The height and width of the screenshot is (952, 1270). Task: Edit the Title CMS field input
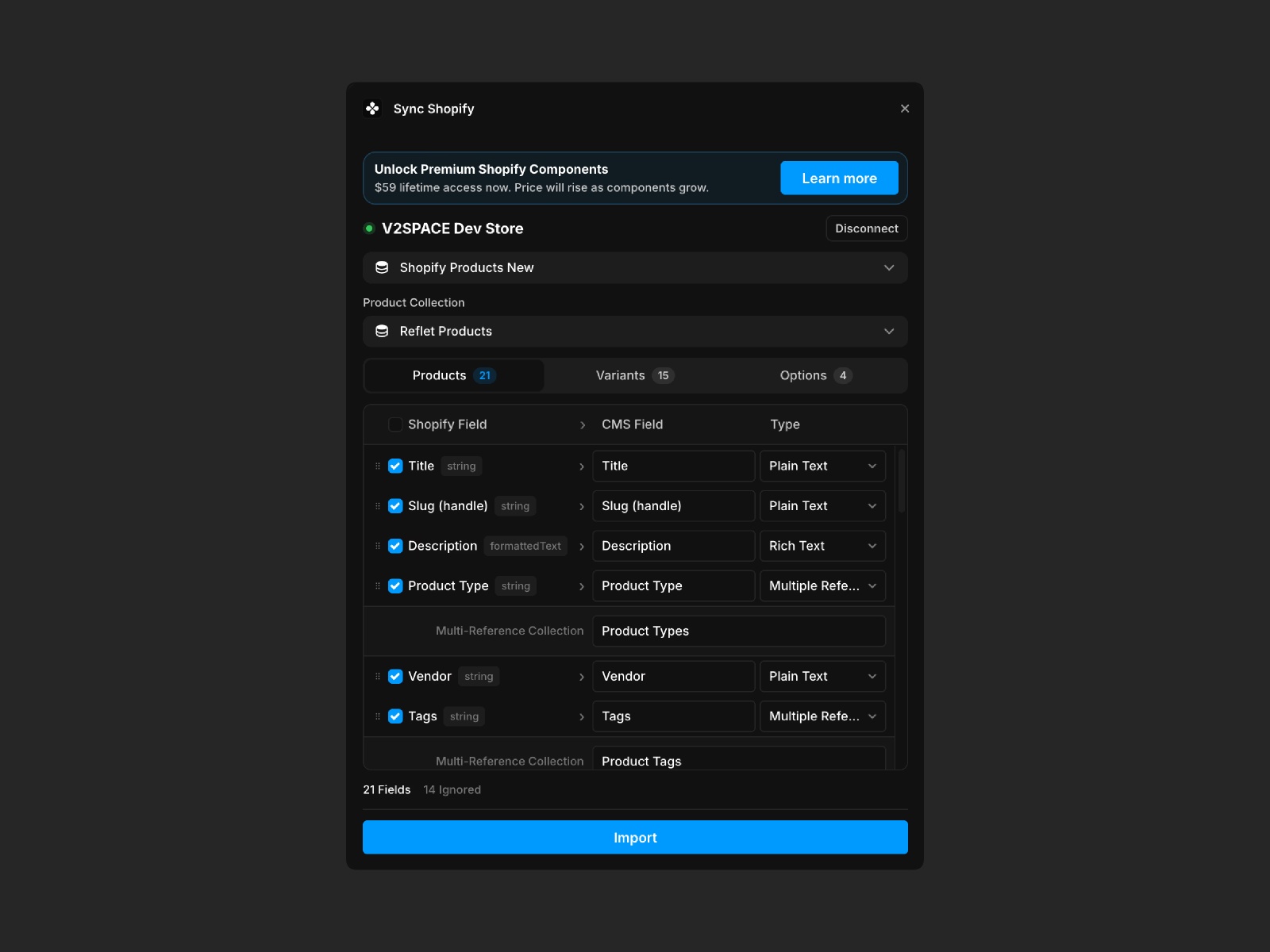[673, 466]
